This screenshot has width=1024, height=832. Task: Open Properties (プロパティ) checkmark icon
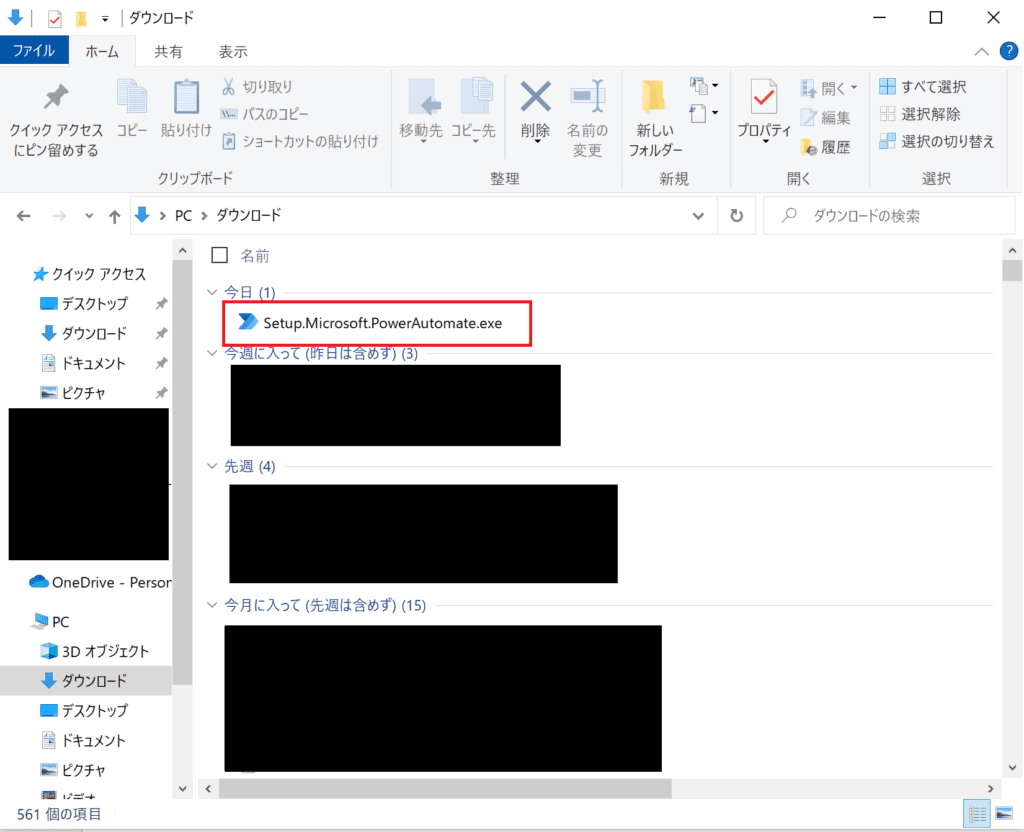coord(764,98)
